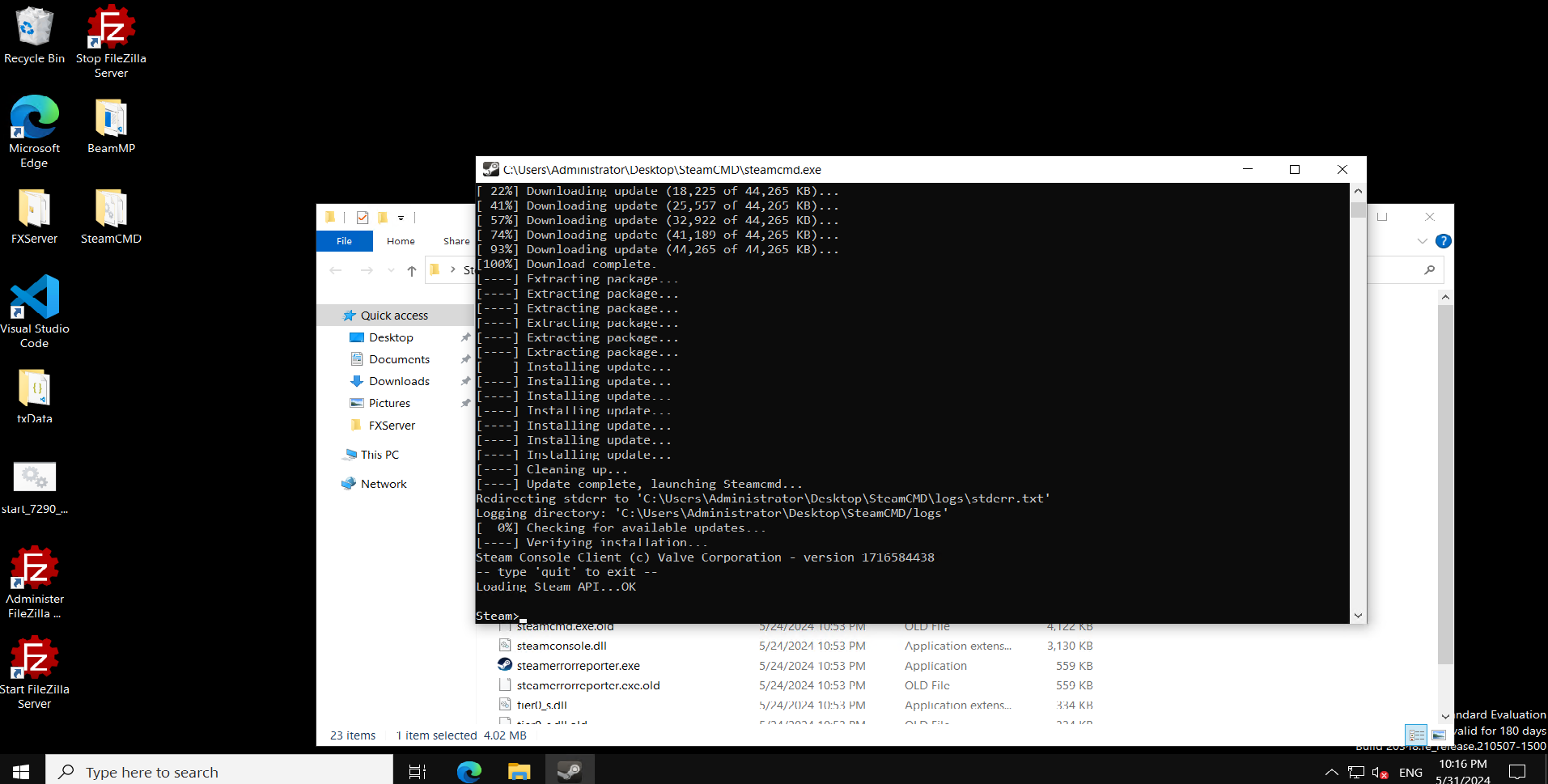Click the steamconsole.dll file icon

click(x=505, y=645)
